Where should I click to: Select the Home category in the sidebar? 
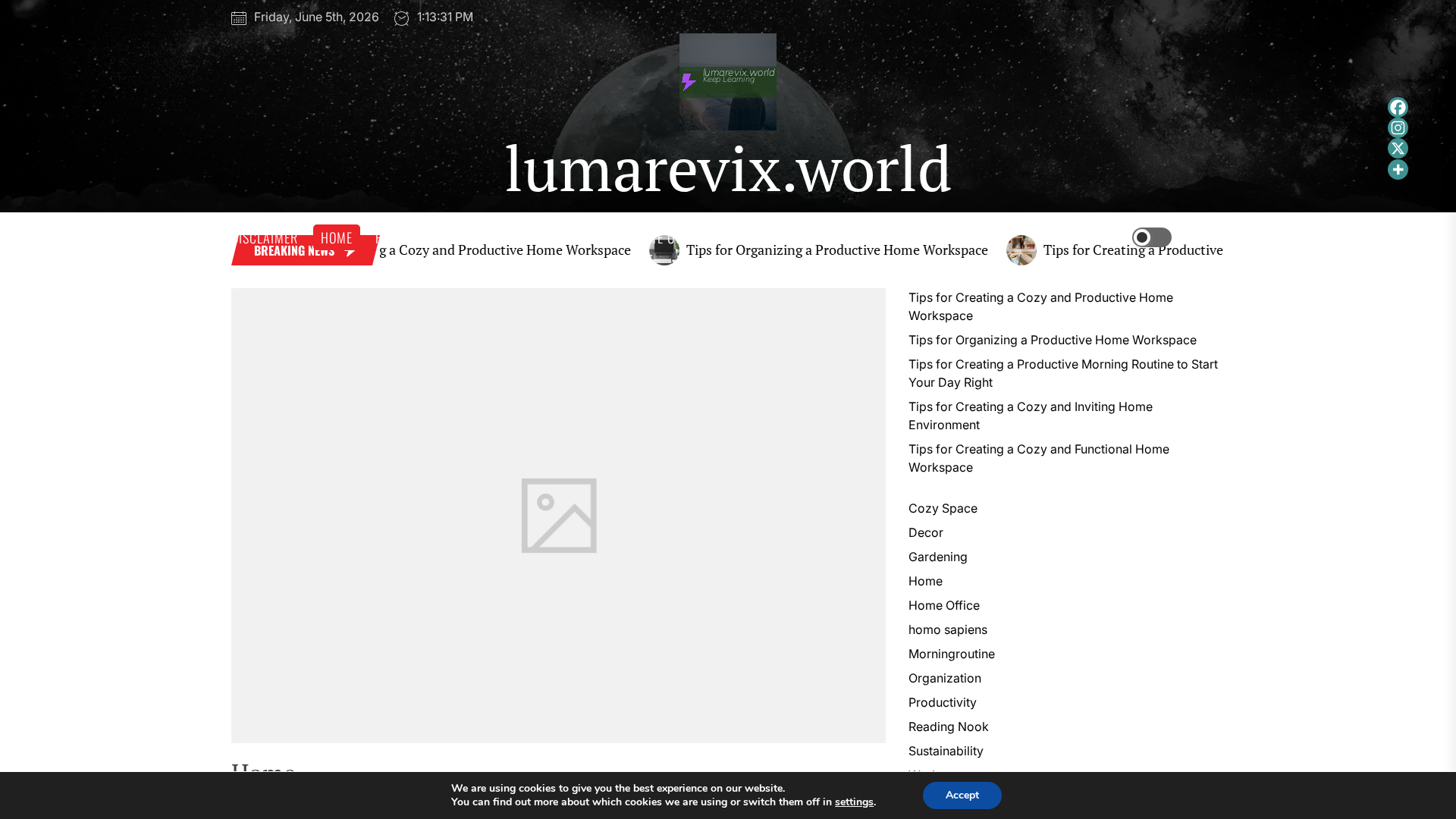(x=925, y=581)
